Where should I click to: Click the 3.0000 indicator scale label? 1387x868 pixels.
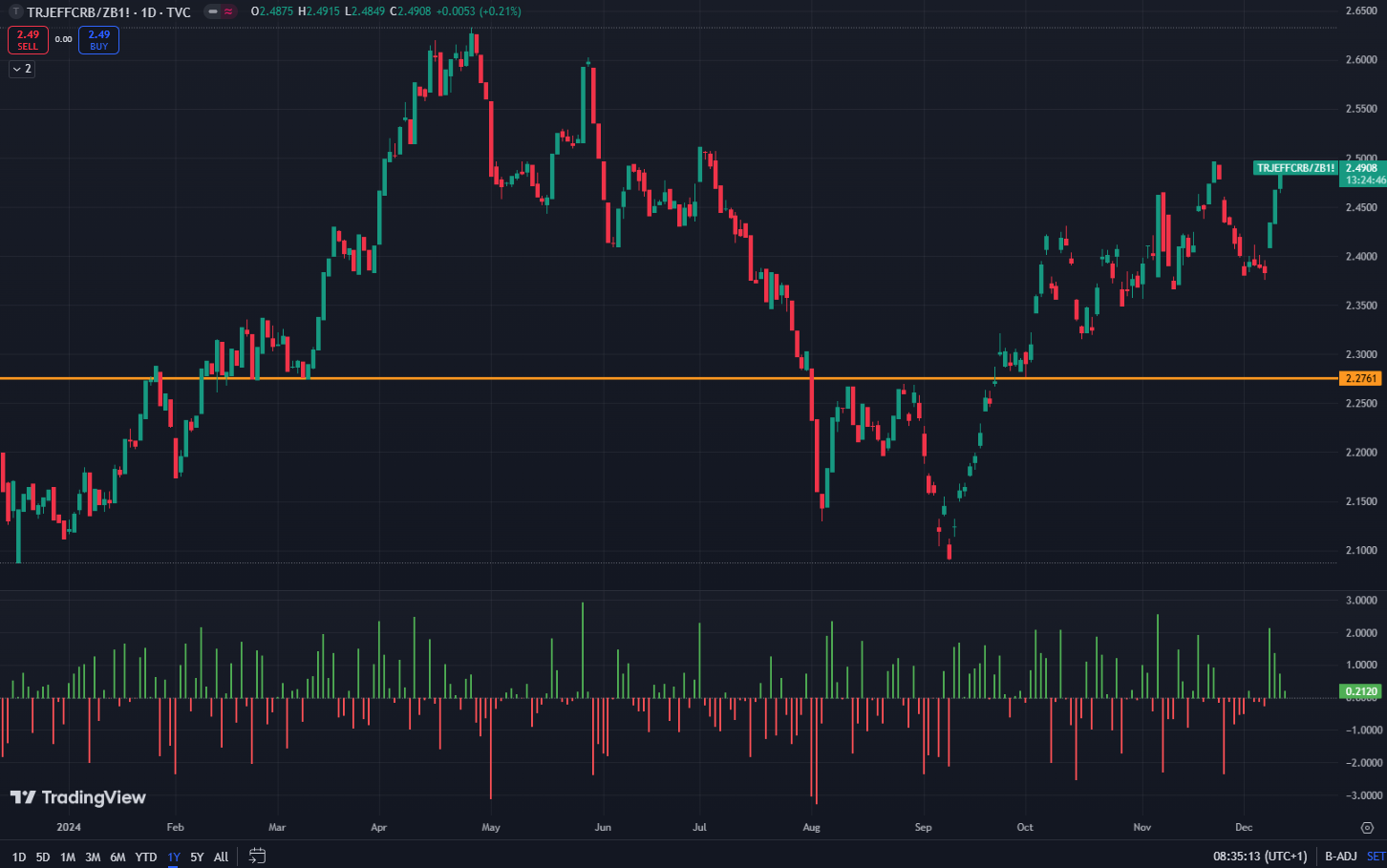(1361, 600)
